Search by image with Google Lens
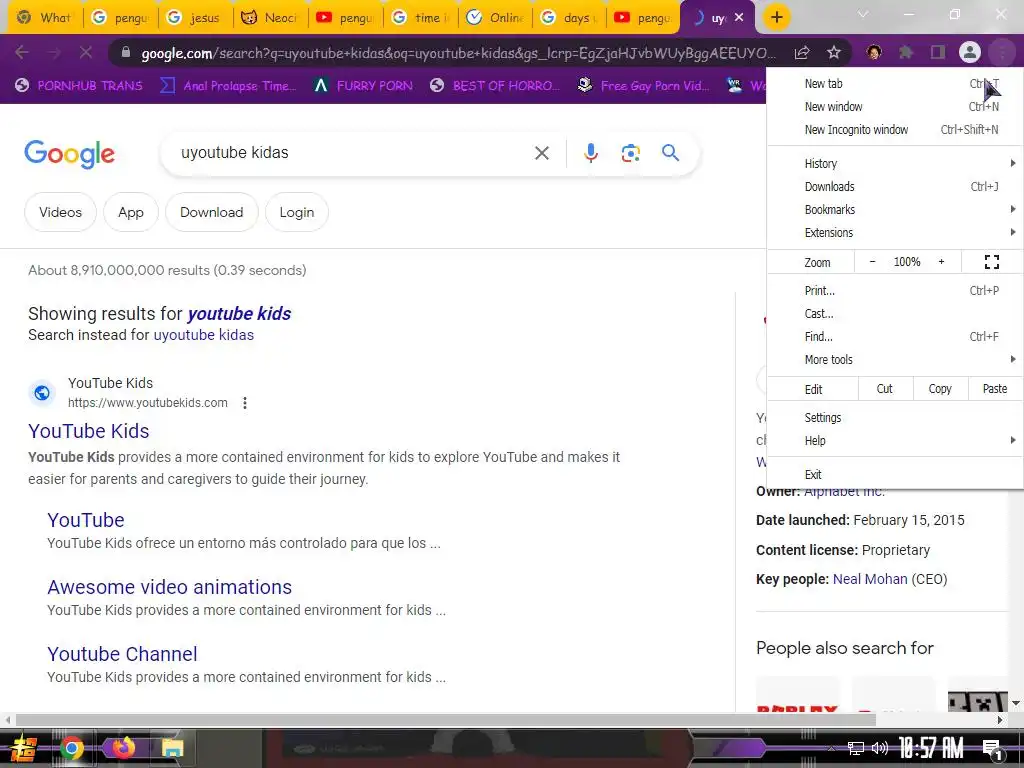1024x768 pixels. click(x=630, y=153)
